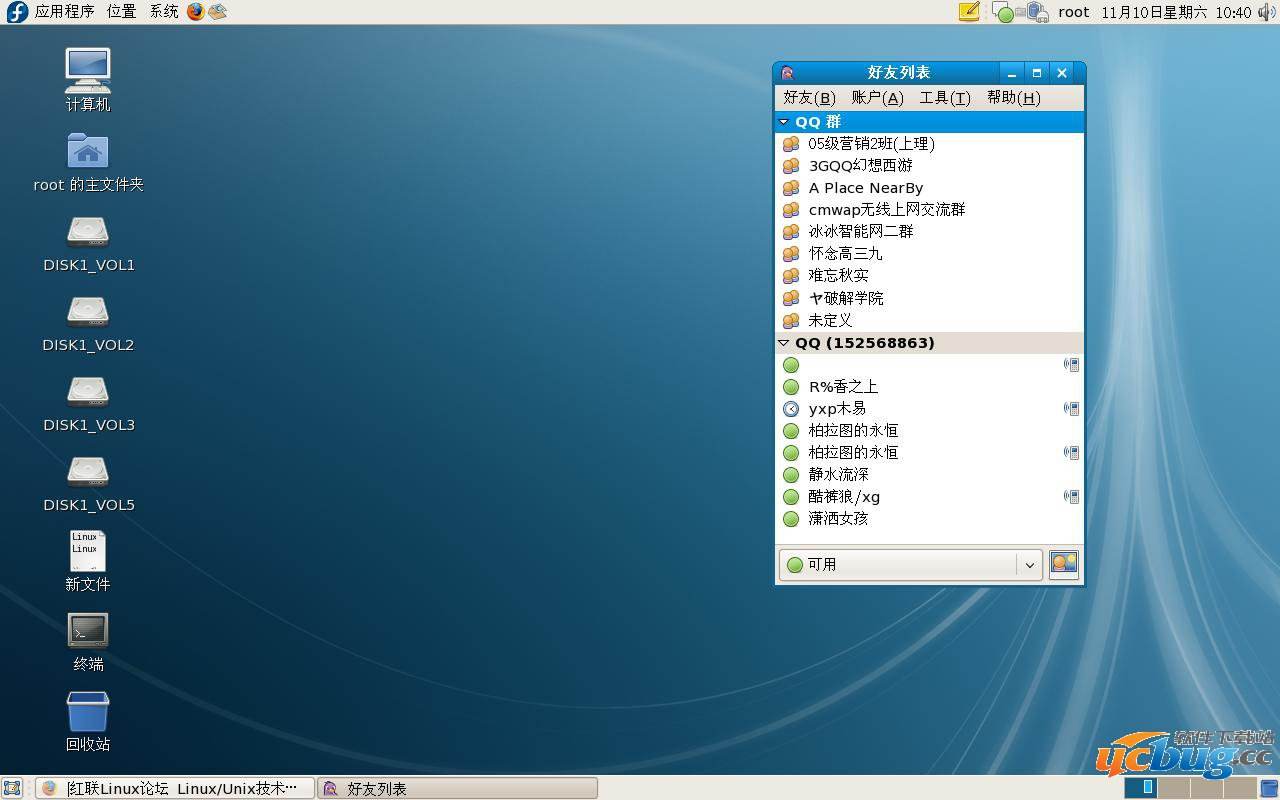
Task: Click the volume speaker icon
Action: point(1267,12)
